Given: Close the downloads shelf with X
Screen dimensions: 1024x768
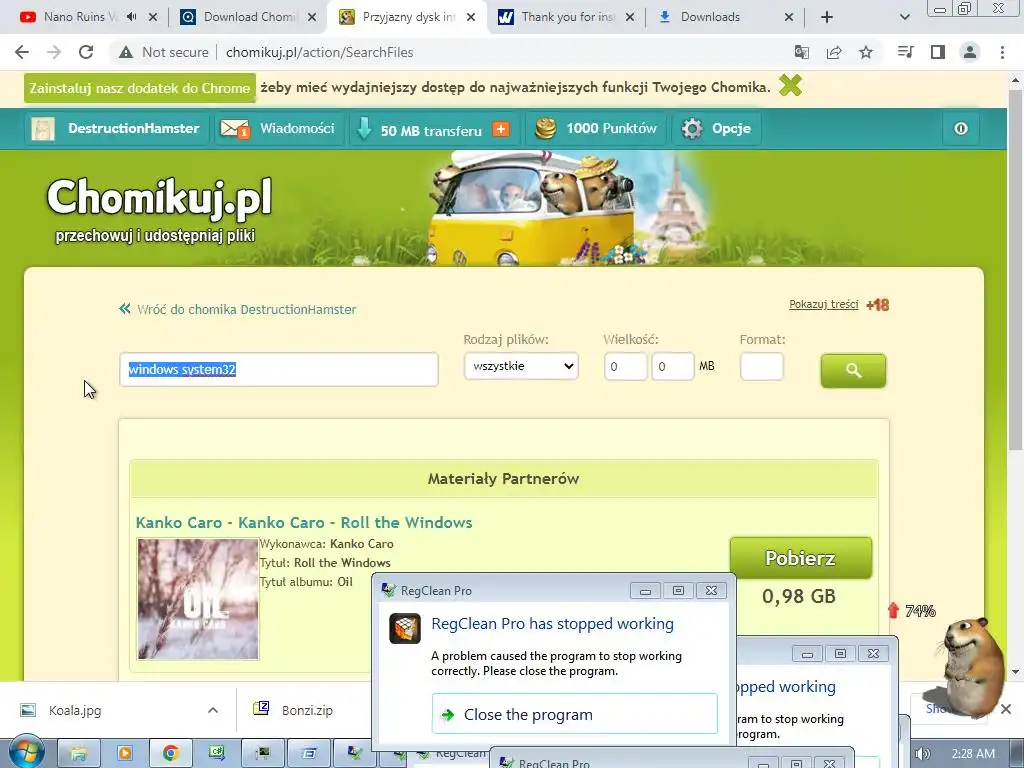Looking at the screenshot, I should point(1006,709).
